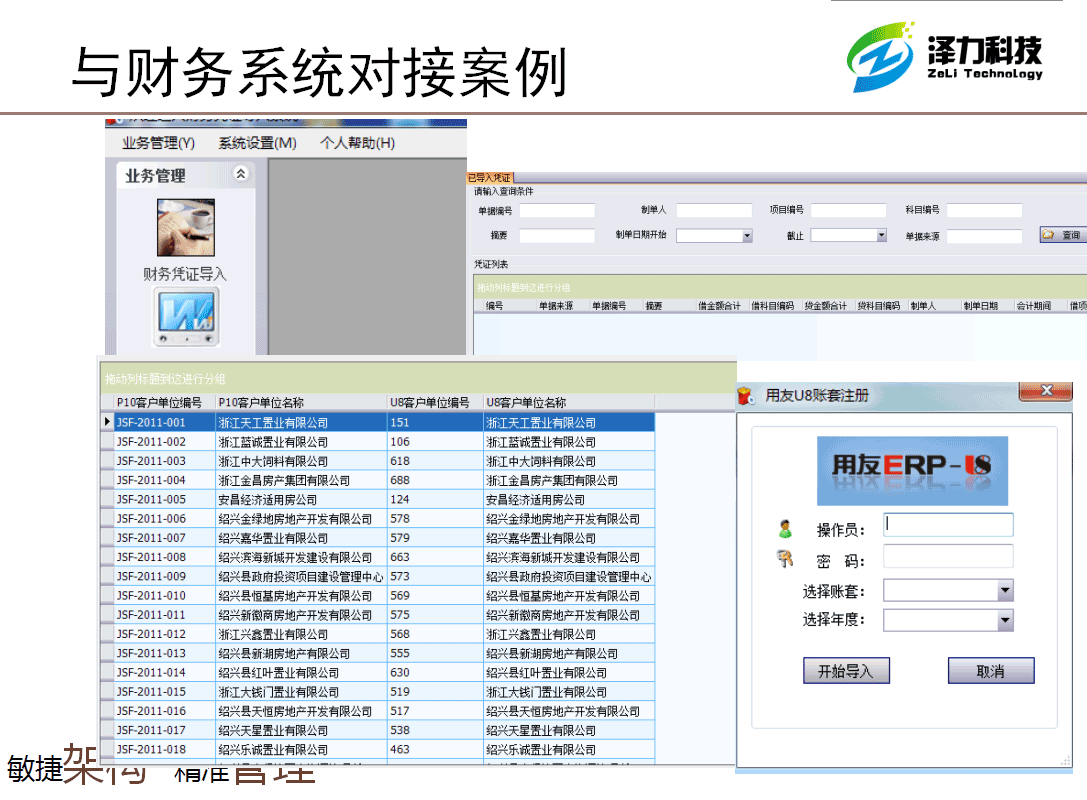Image resolution: width=1087 pixels, height=800 pixels.
Task: Select row JSF-2011-009
Action: pyautogui.click(x=378, y=576)
